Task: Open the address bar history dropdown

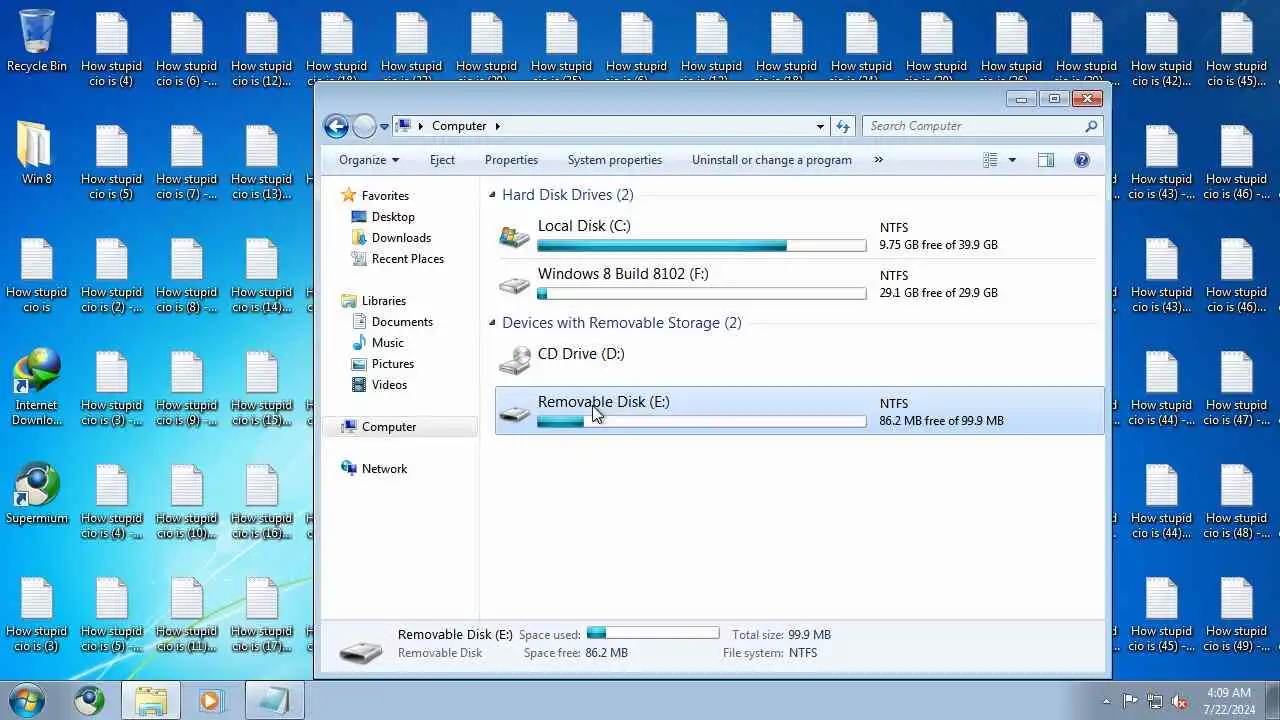Action: coord(820,126)
